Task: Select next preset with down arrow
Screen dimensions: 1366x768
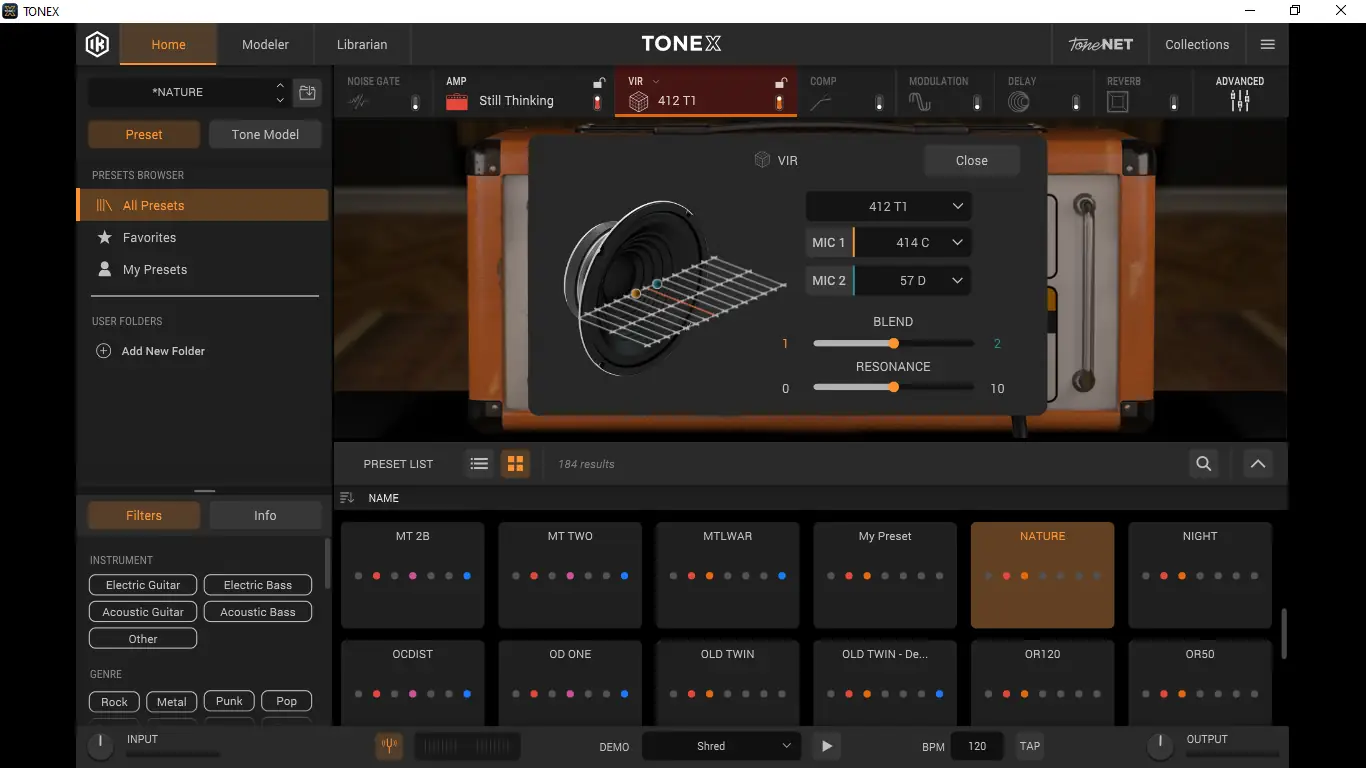Action: (280, 100)
